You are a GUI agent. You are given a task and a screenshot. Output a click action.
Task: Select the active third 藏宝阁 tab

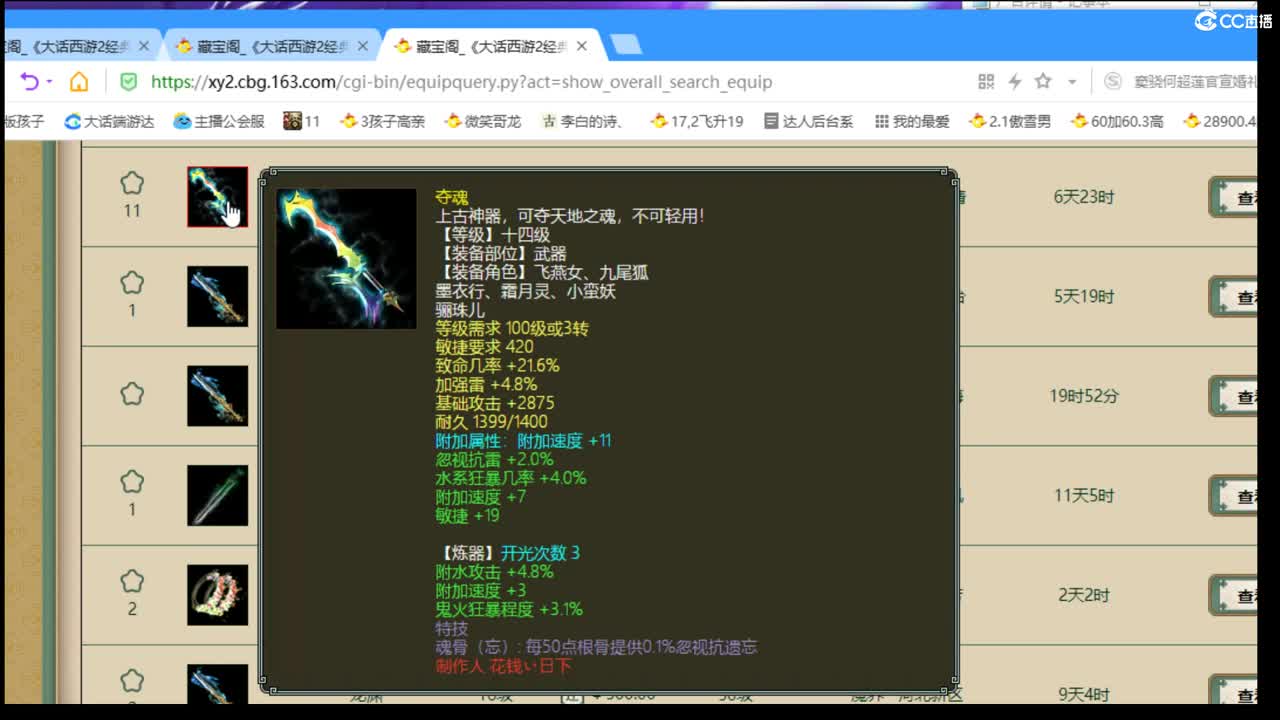[x=490, y=46]
